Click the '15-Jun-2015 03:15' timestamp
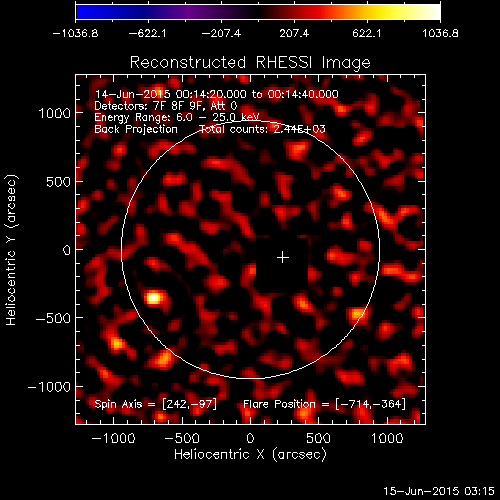Screen dimensions: 500x500 click(x=439, y=491)
